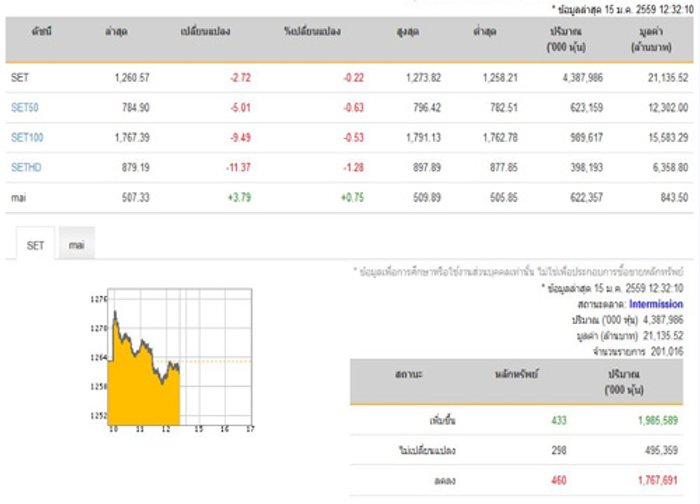The height and width of the screenshot is (504, 700).
Task: Click SET100 last value 1,767.39
Action: pos(132,137)
